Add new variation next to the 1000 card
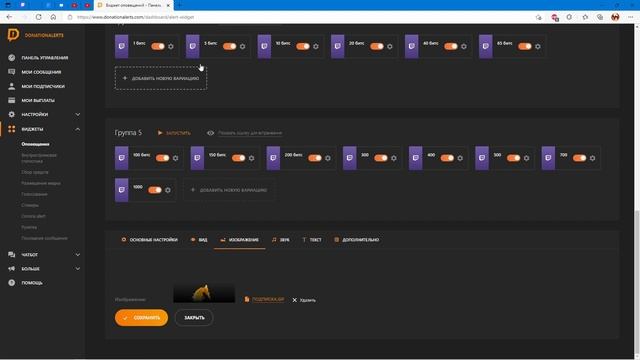Image resolution: width=640 pixels, height=360 pixels. (x=229, y=190)
